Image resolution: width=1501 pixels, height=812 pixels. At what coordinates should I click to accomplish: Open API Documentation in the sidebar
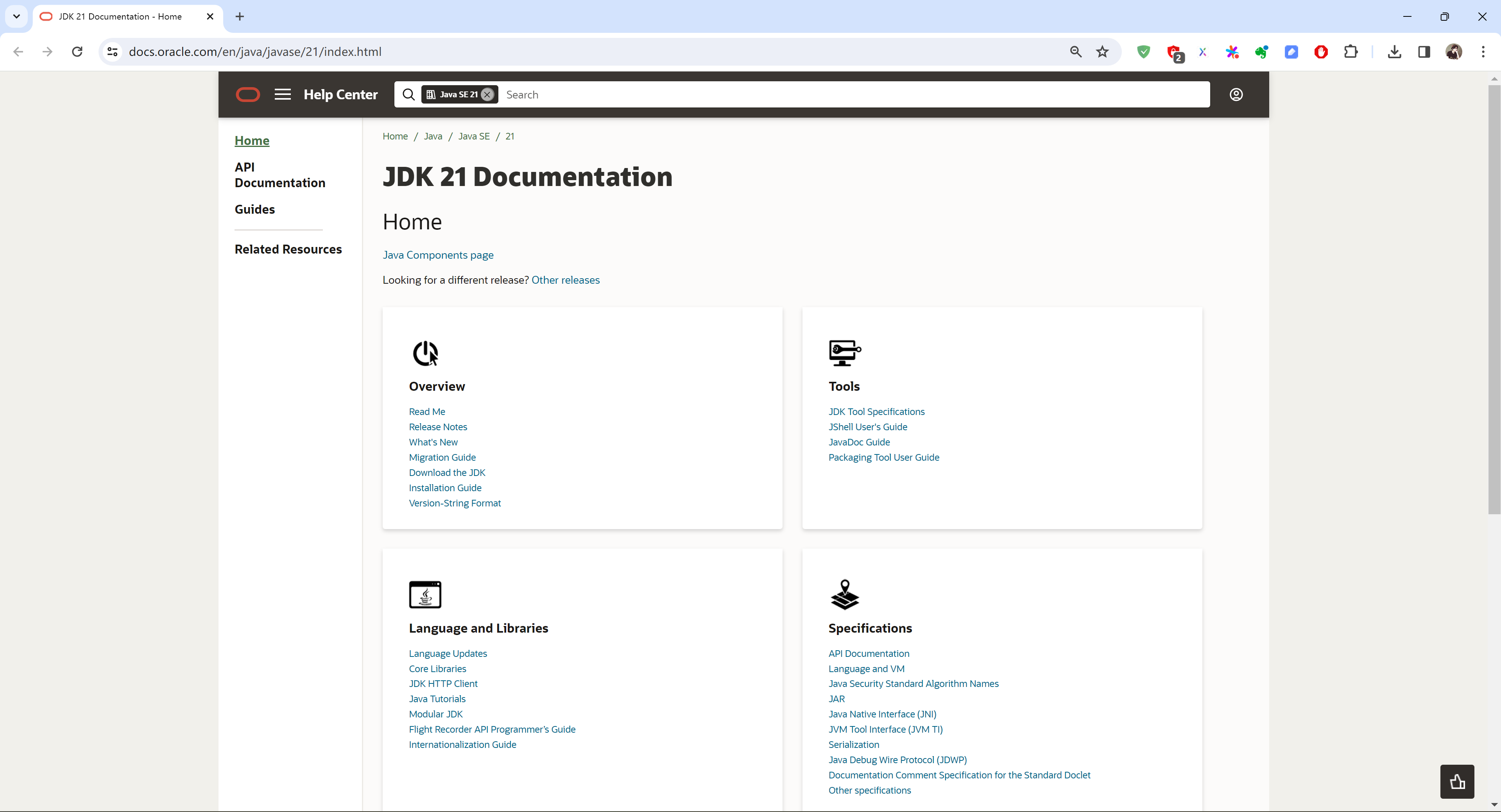[280, 175]
